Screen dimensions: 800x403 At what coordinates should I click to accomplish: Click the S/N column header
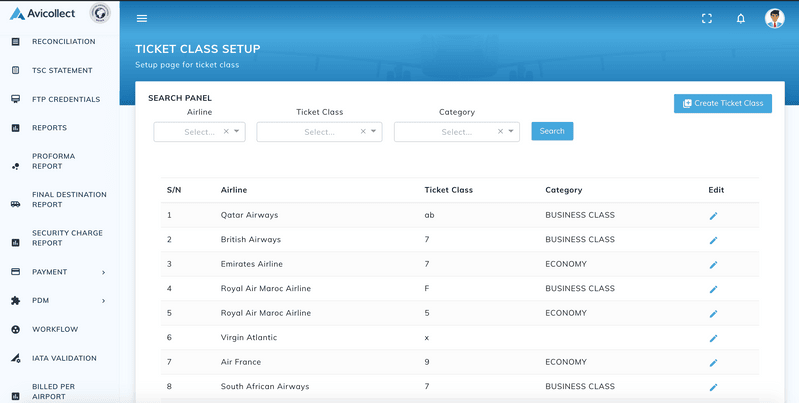coord(173,190)
